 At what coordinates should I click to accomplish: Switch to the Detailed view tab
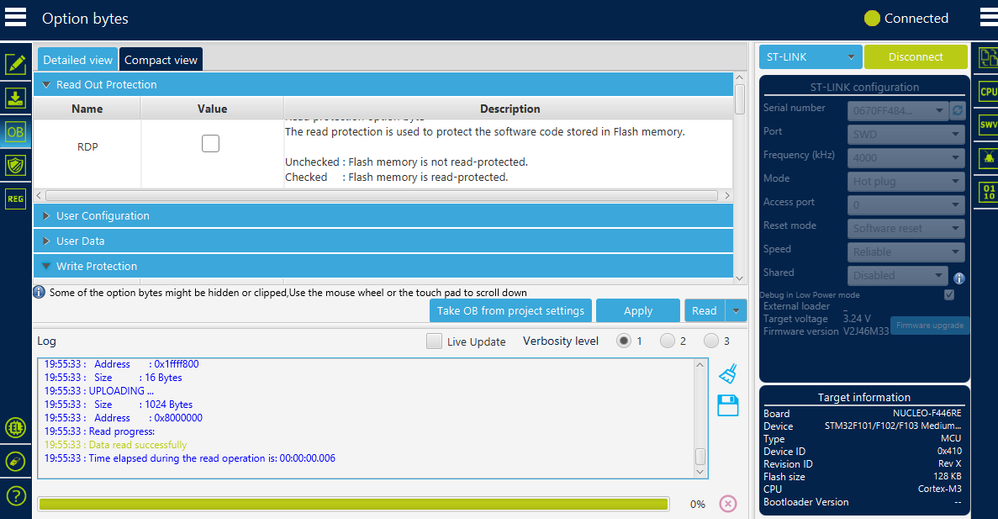[78, 60]
